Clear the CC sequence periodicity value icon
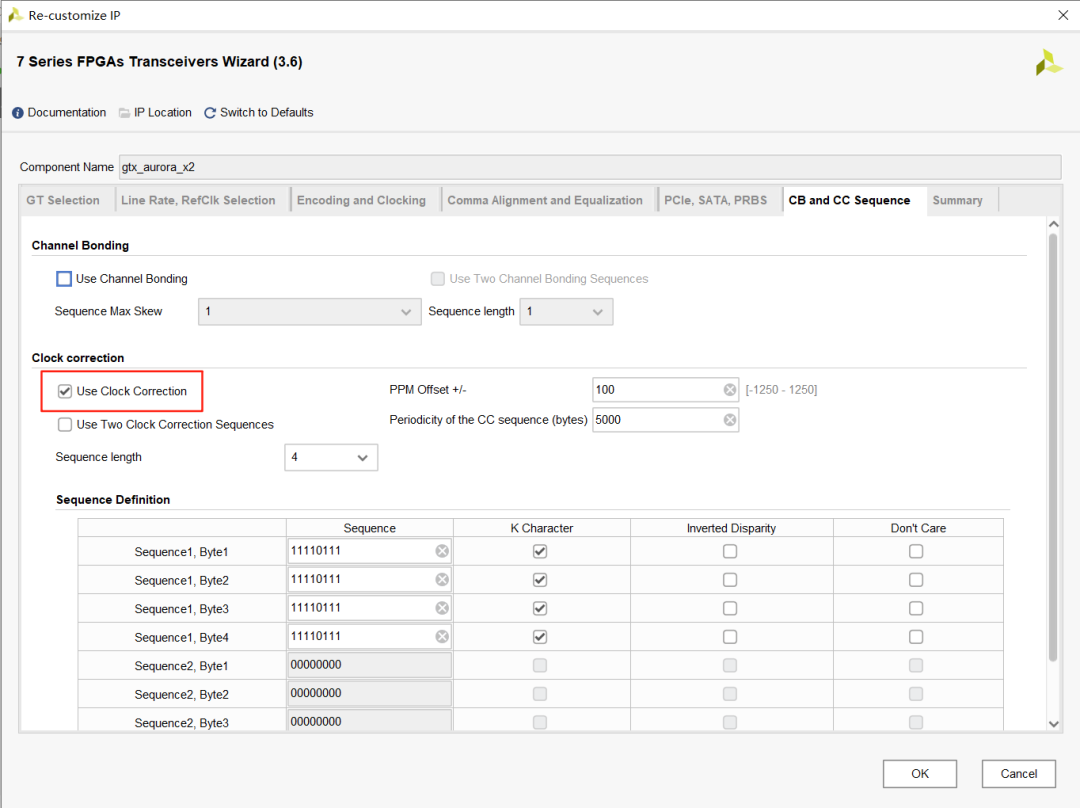The height and width of the screenshot is (808, 1080). coord(730,420)
